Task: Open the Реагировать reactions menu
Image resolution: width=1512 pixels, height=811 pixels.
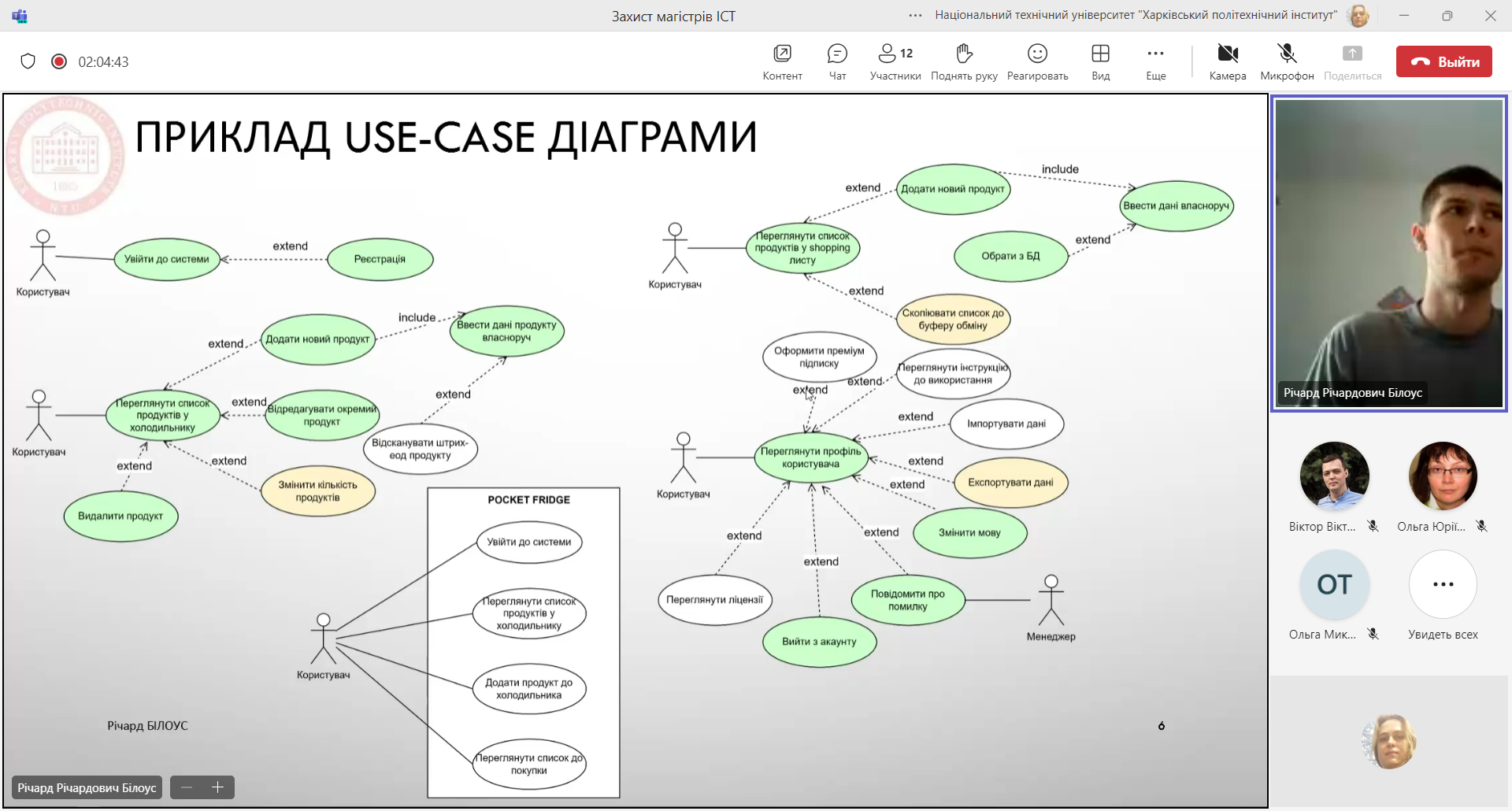Action: (x=1037, y=61)
